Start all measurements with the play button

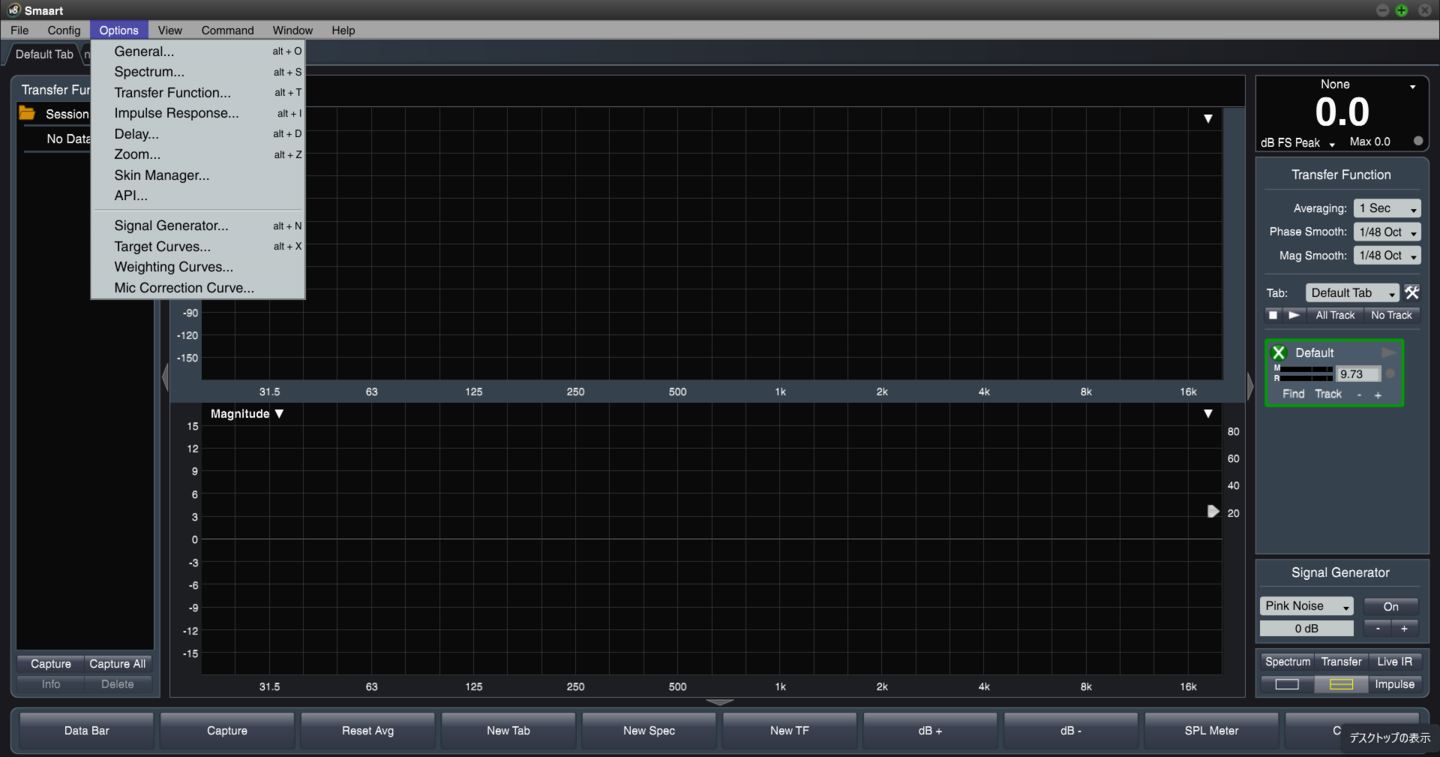pyautogui.click(x=1294, y=315)
